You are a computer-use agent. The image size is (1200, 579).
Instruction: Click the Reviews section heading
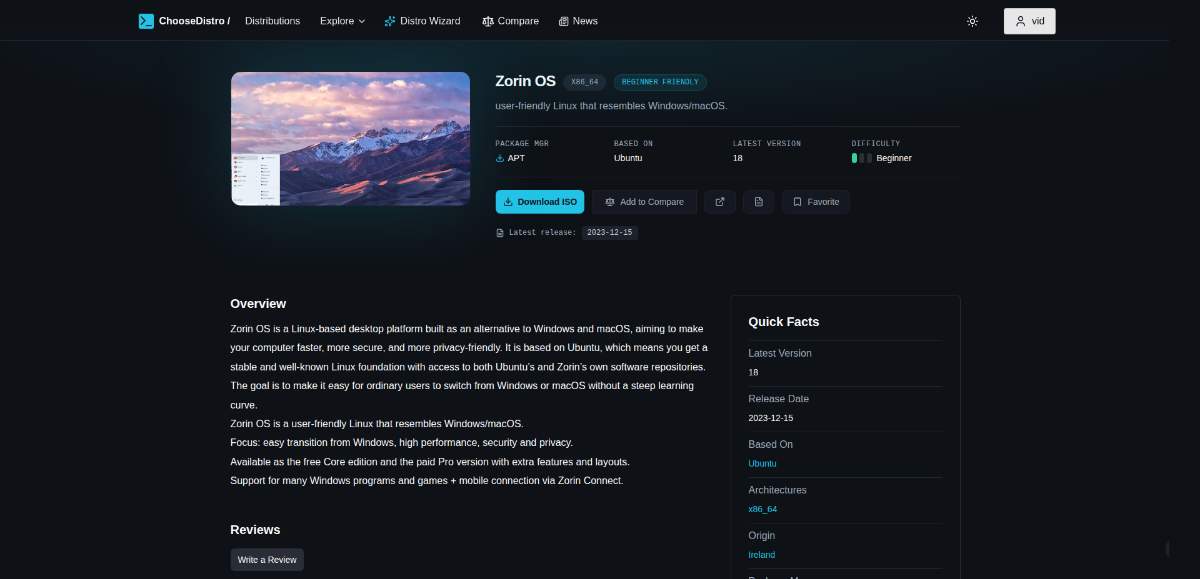[255, 530]
